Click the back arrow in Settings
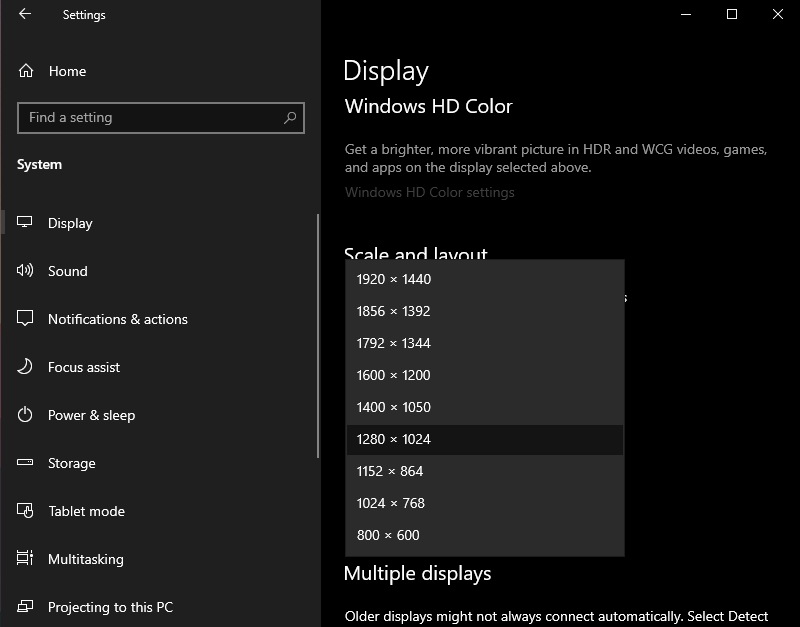 24,14
